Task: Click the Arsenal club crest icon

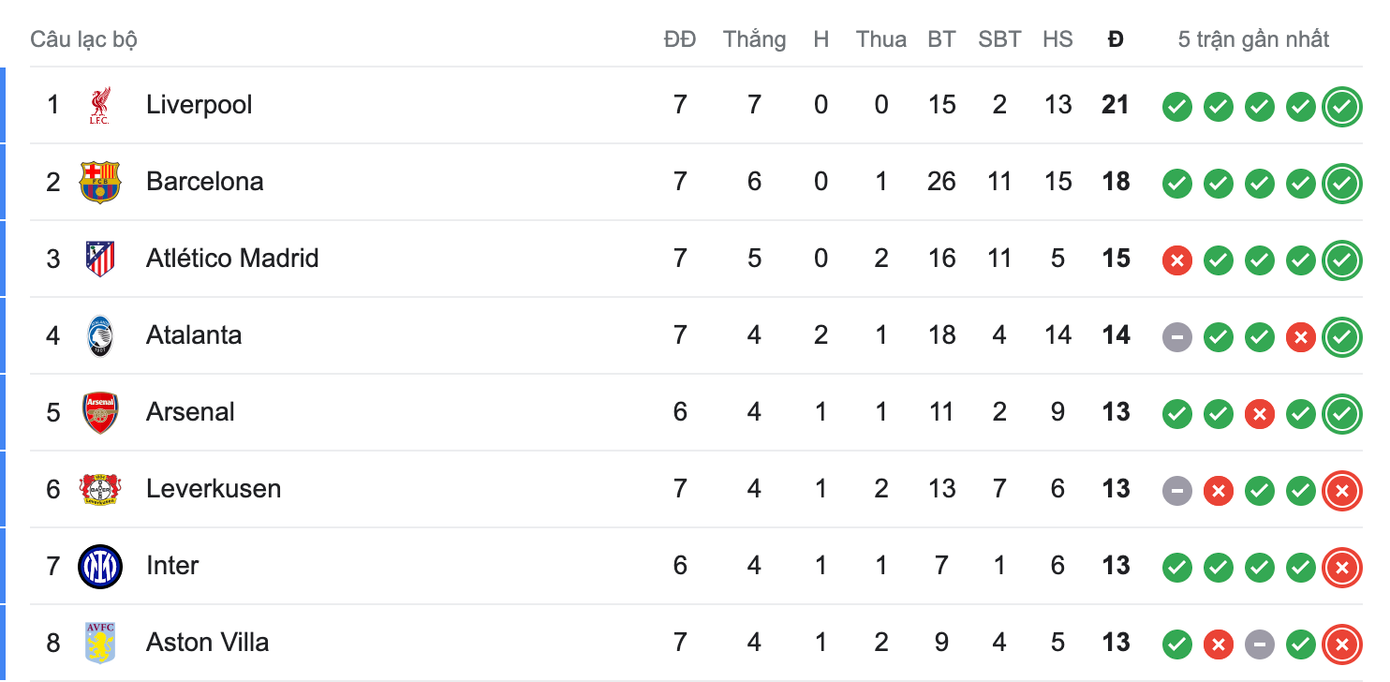Action: click(x=99, y=412)
